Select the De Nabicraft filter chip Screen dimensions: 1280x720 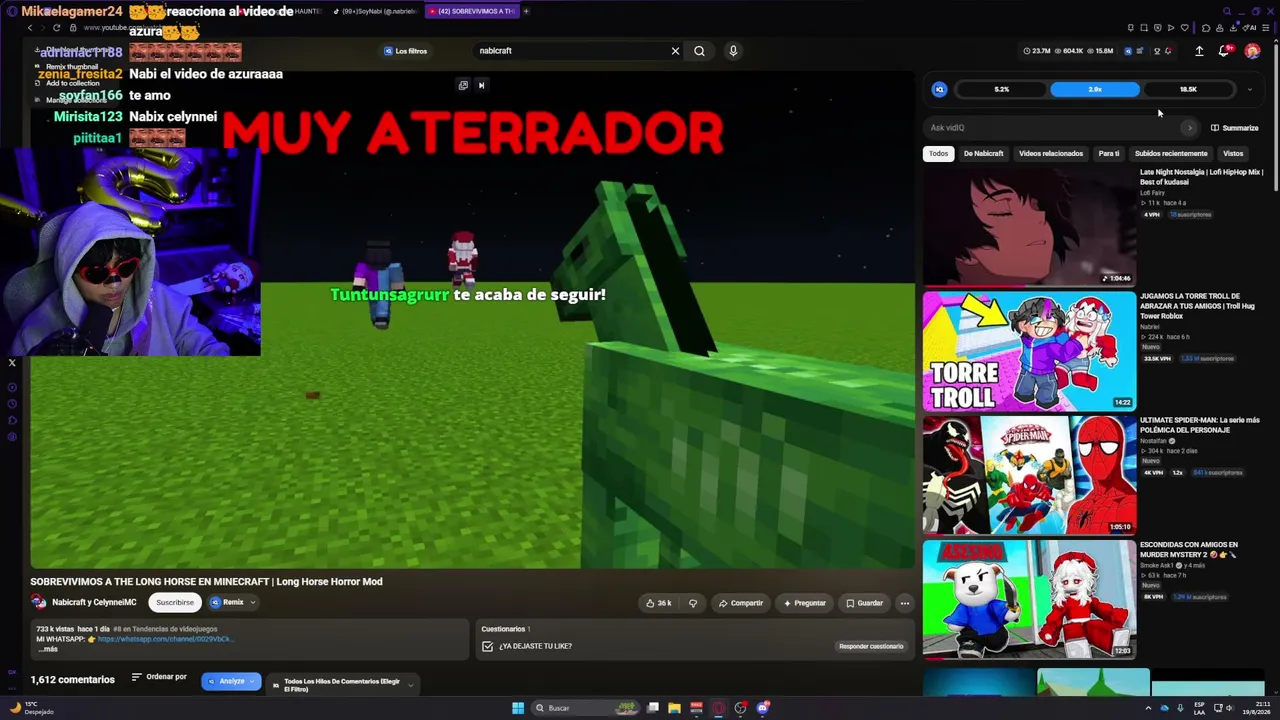[983, 154]
